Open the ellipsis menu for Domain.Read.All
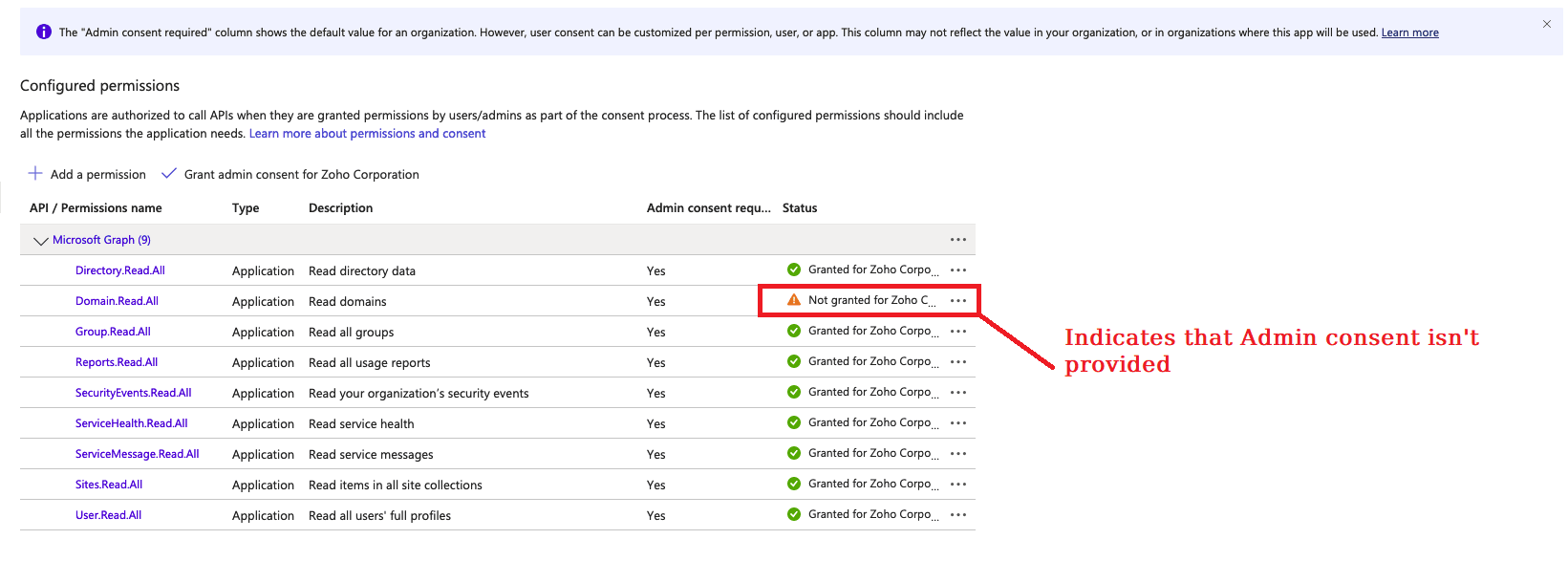 pos(958,301)
